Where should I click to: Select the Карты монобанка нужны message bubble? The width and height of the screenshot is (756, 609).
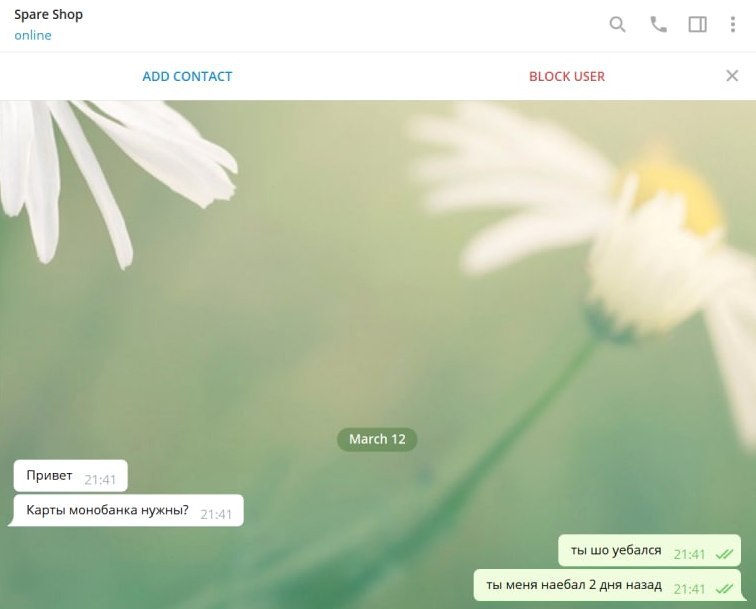point(126,510)
